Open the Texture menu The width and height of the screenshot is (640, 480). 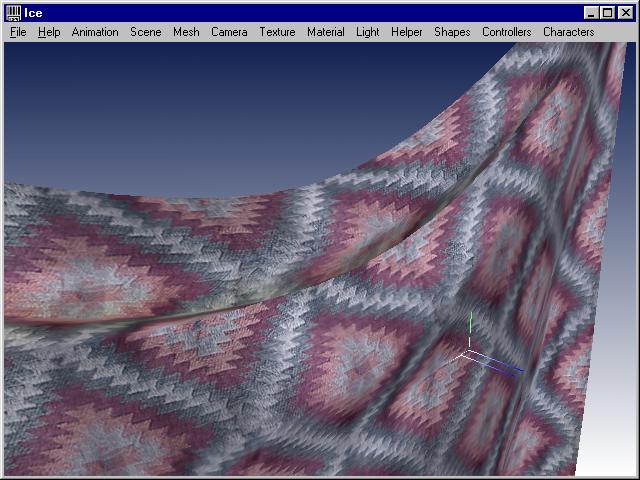tap(278, 32)
